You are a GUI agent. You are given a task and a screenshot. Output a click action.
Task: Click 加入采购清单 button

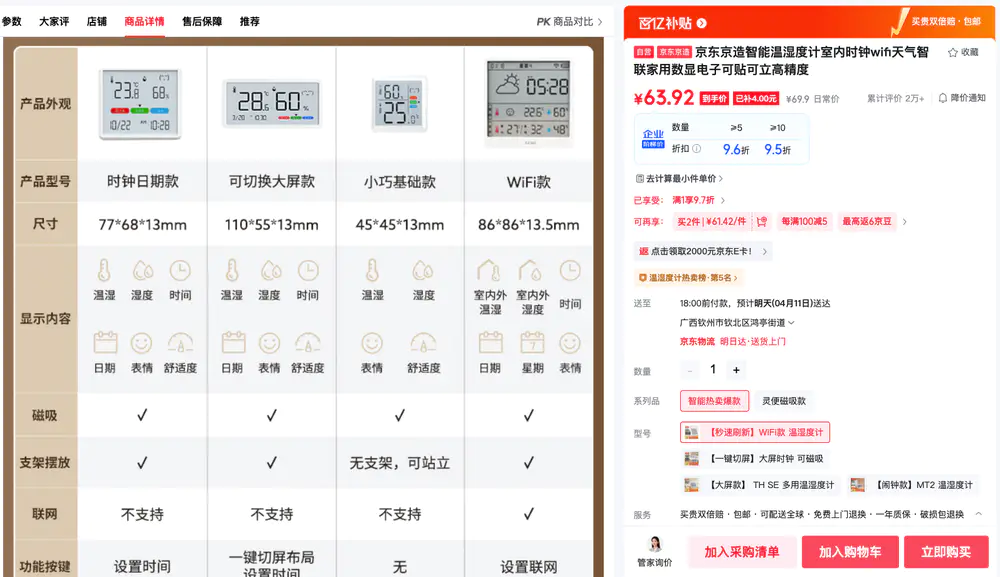741,552
